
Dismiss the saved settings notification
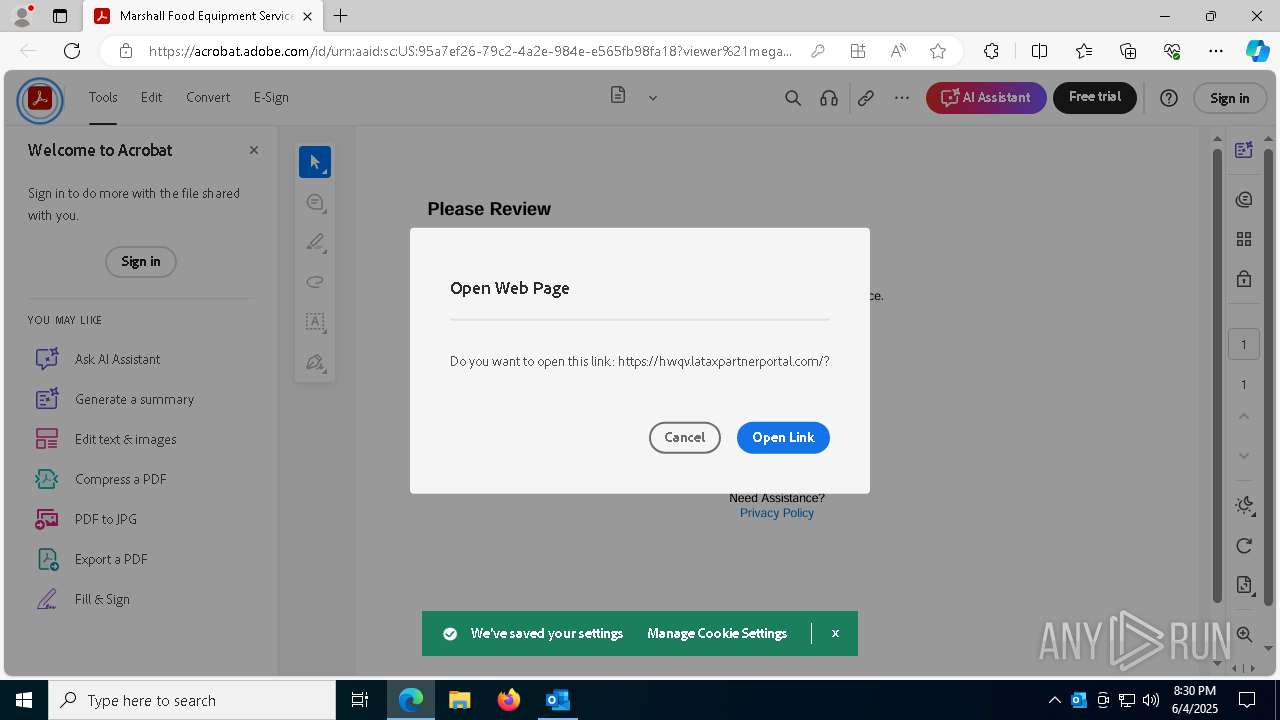(x=835, y=633)
